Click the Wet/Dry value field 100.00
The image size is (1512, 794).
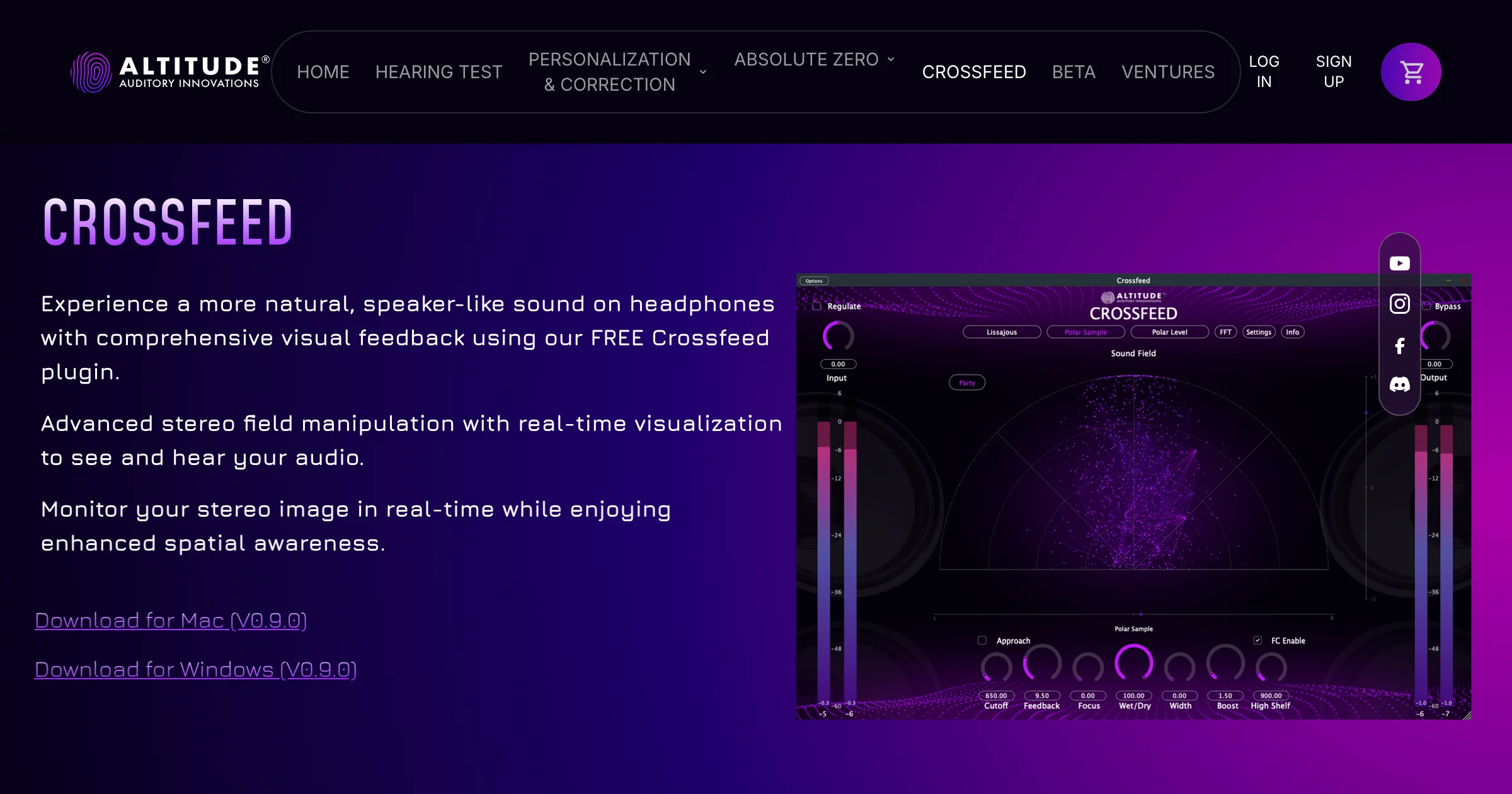[x=1134, y=696]
